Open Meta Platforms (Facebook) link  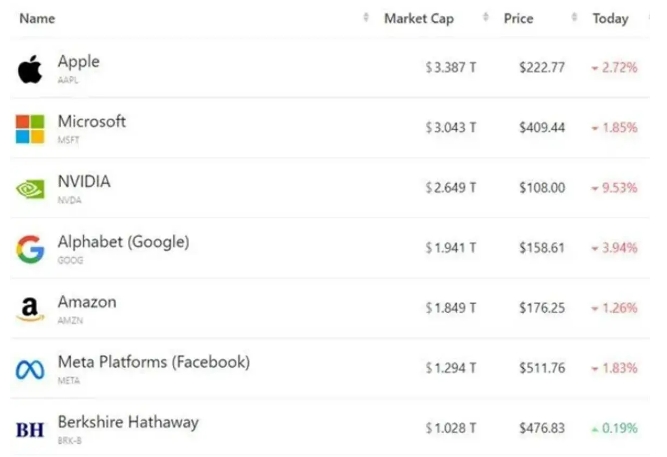point(154,362)
